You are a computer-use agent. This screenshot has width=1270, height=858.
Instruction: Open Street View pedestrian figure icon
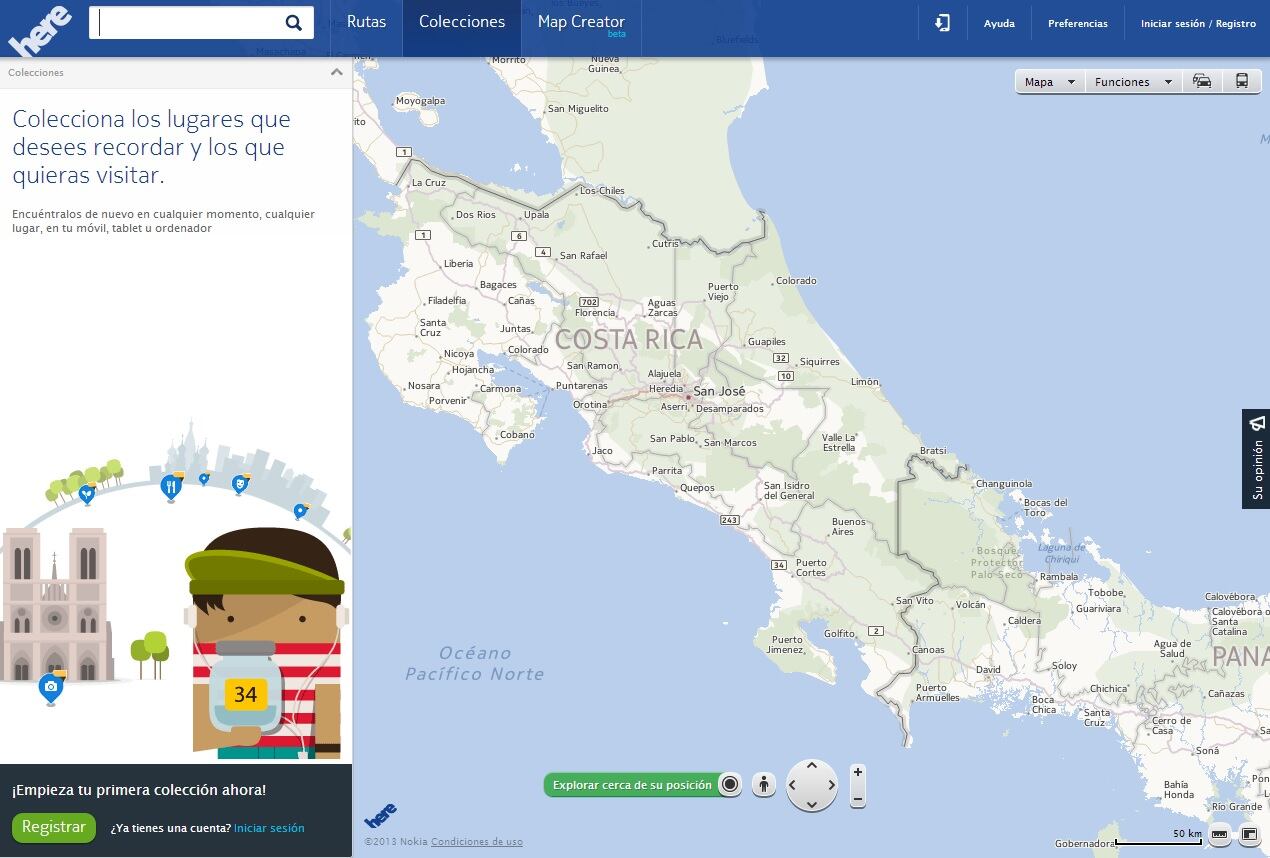coord(764,785)
